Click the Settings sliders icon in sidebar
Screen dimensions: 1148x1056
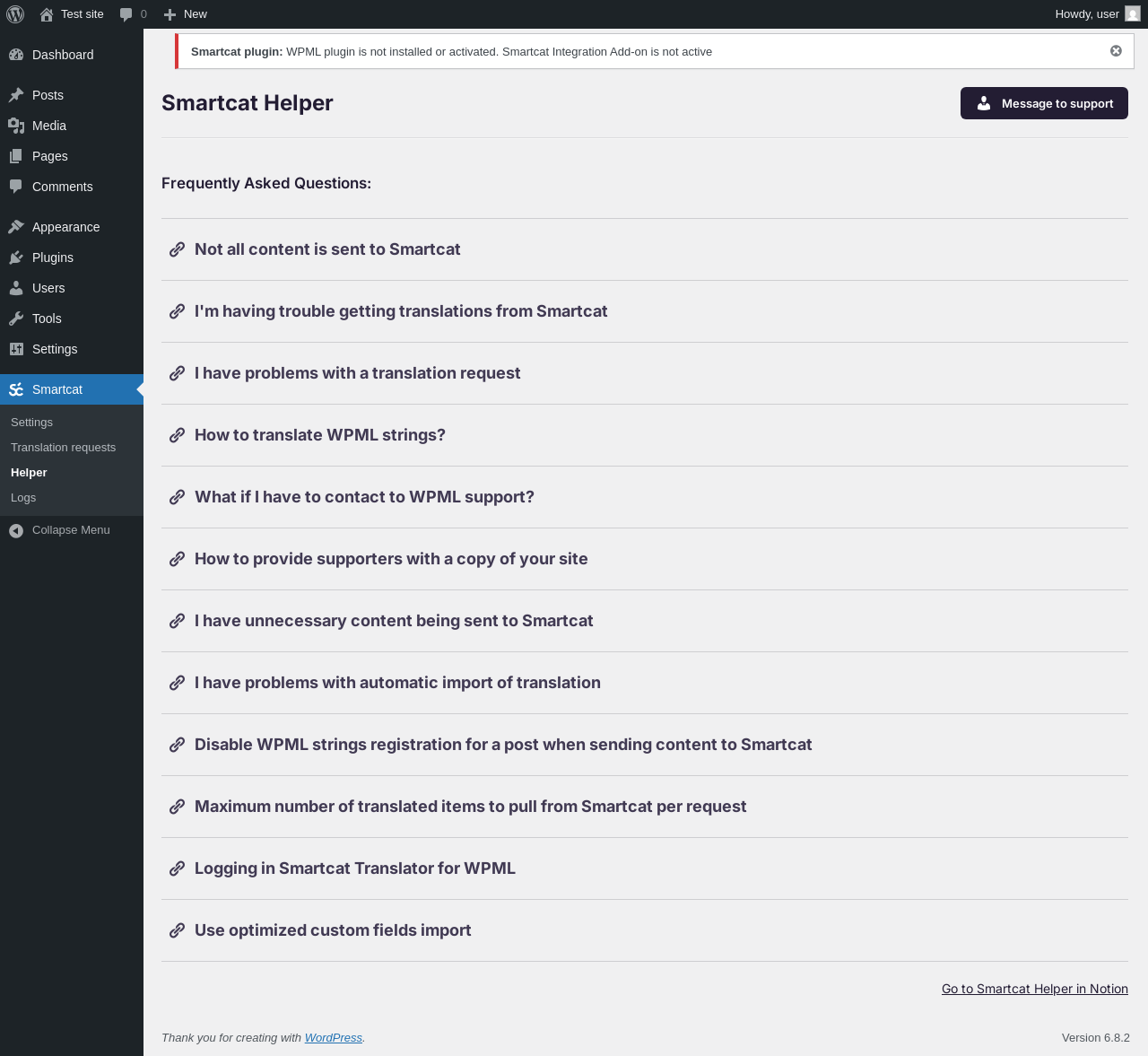click(16, 349)
